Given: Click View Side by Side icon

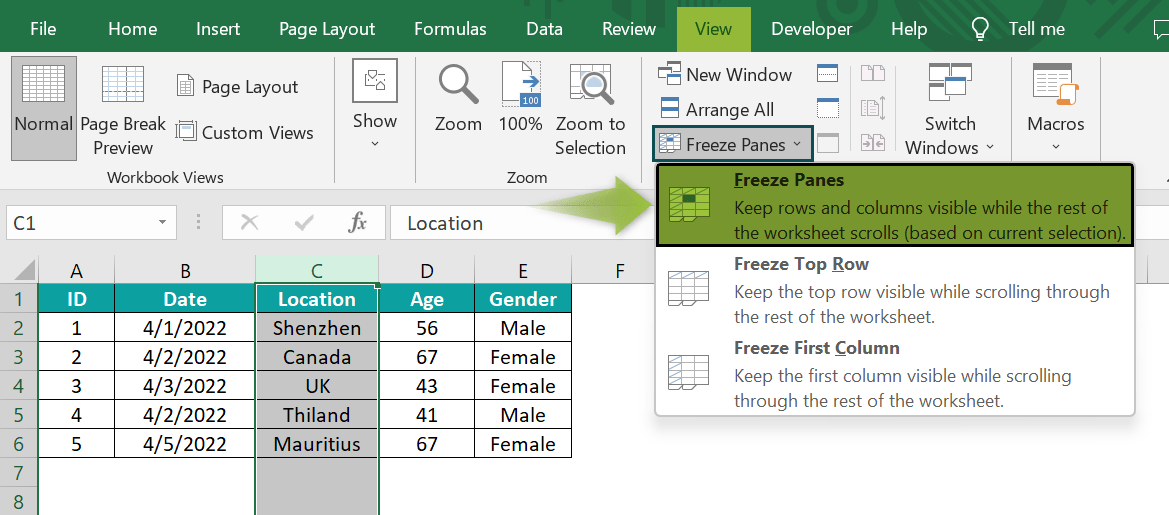Looking at the screenshot, I should (872, 73).
